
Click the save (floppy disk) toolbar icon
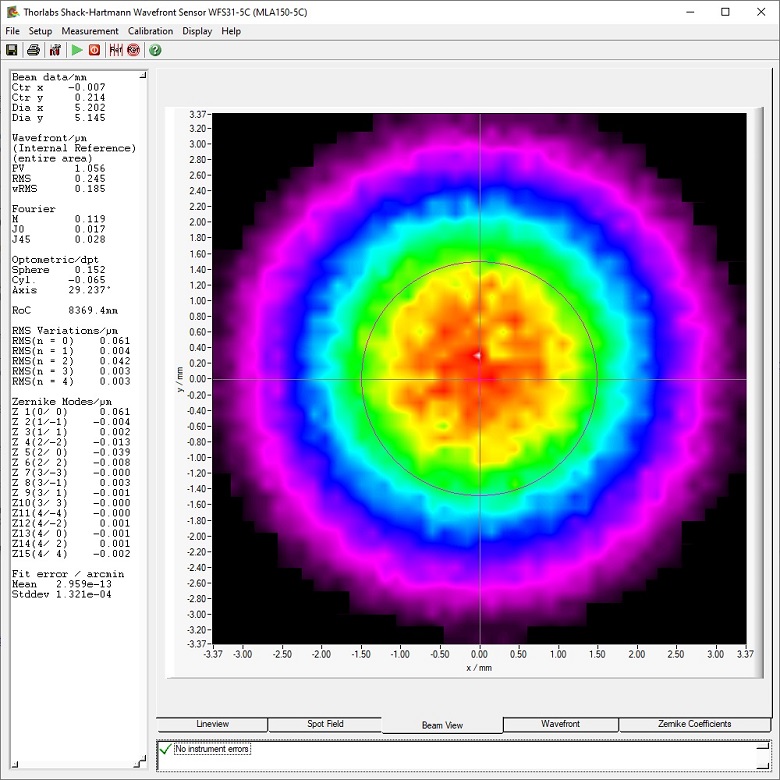tap(12, 50)
